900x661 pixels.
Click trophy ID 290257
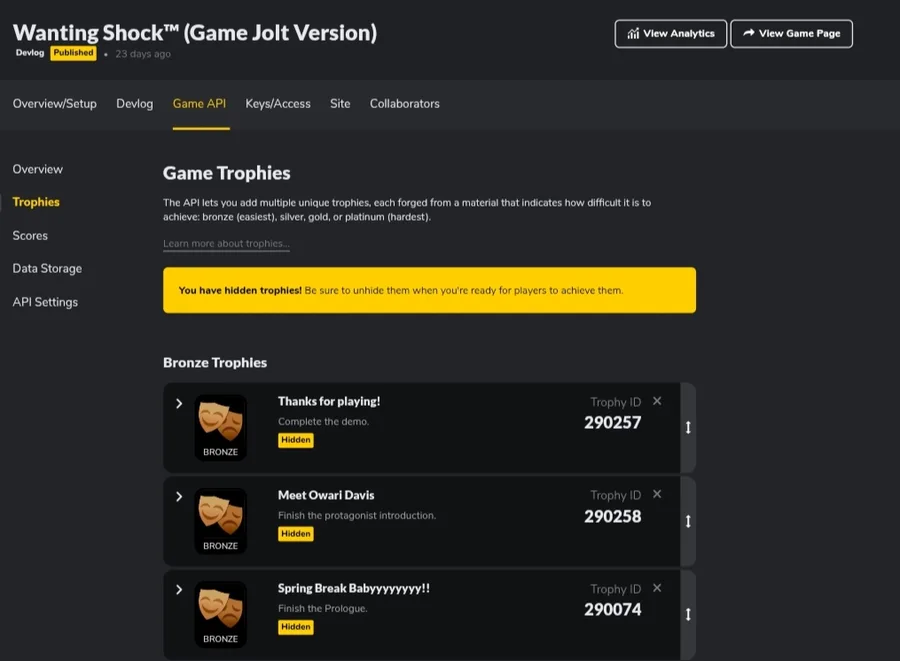[612, 423]
